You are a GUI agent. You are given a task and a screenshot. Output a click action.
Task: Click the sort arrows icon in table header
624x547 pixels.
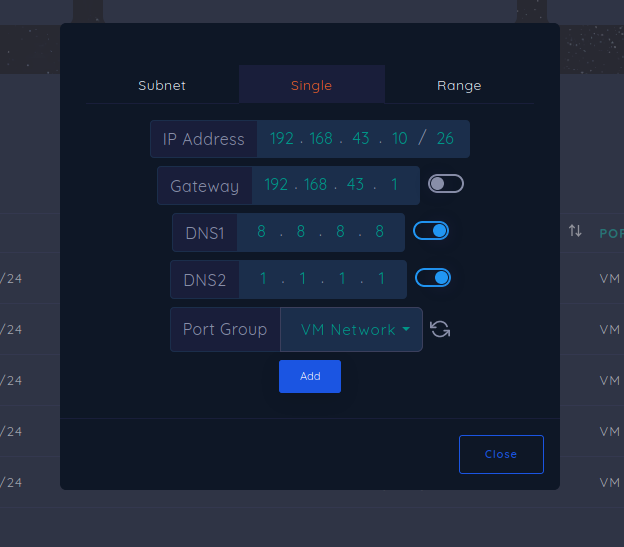coord(575,232)
